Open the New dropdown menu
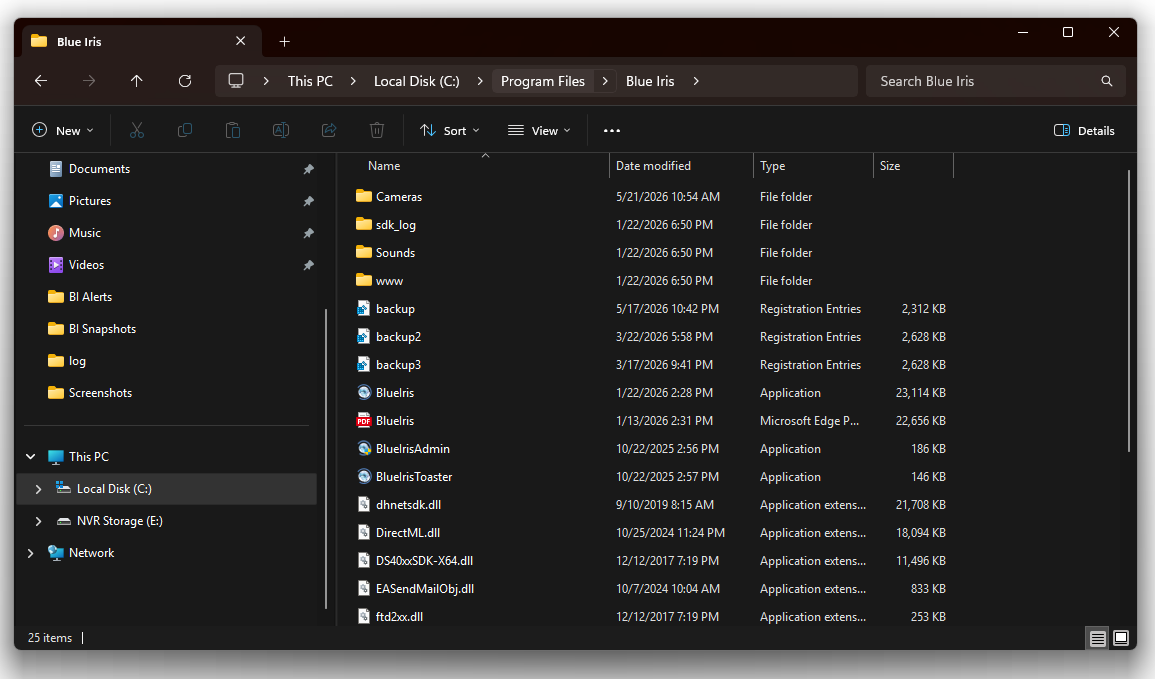Screen dimensions: 1155x679 point(63,130)
